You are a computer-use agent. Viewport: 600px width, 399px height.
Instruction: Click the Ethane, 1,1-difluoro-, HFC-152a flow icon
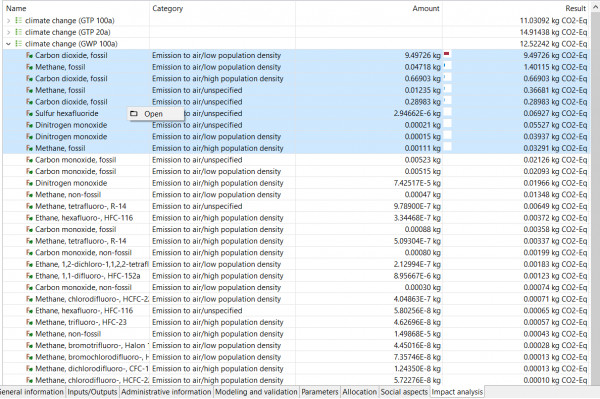pos(29,276)
